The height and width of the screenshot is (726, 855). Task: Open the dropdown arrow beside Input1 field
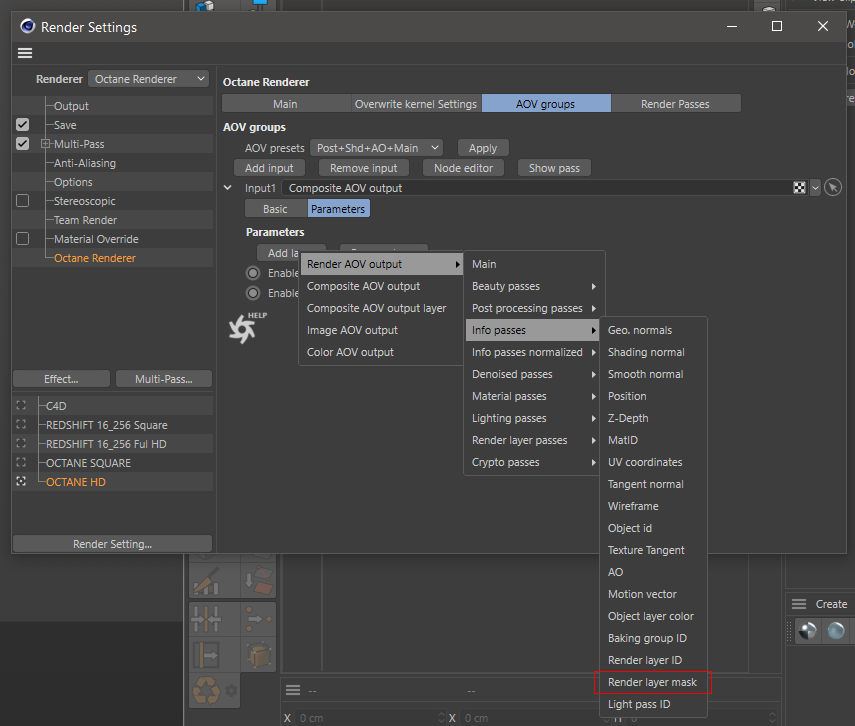[815, 188]
